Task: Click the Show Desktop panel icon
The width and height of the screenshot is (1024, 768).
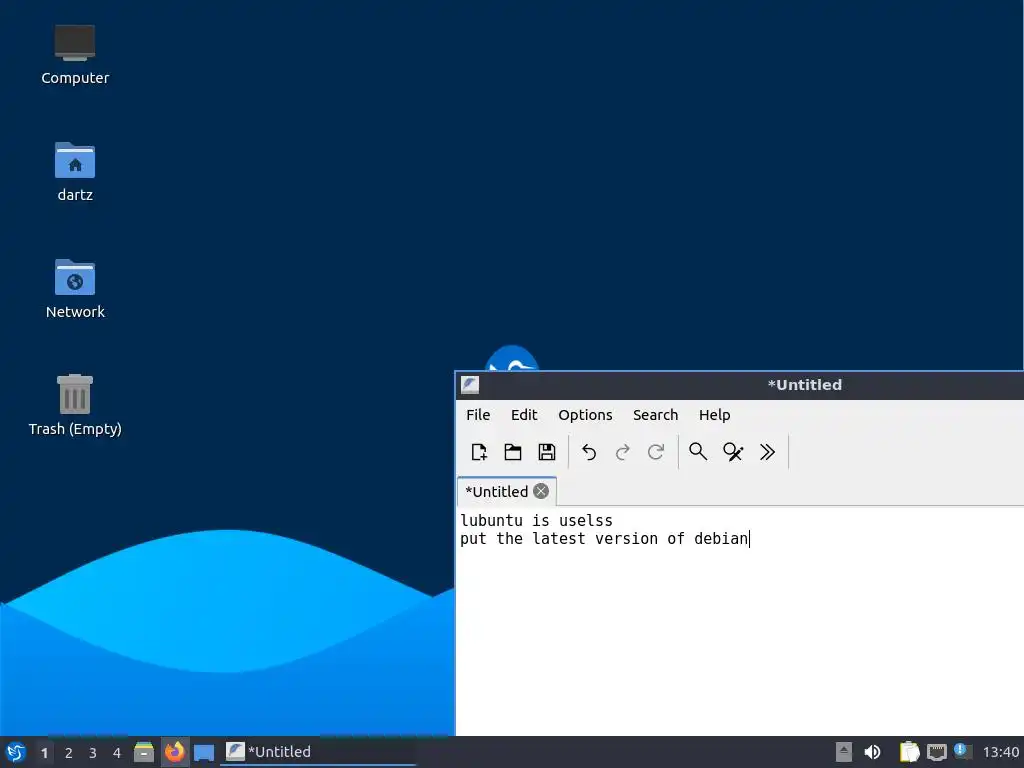Action: click(x=204, y=753)
